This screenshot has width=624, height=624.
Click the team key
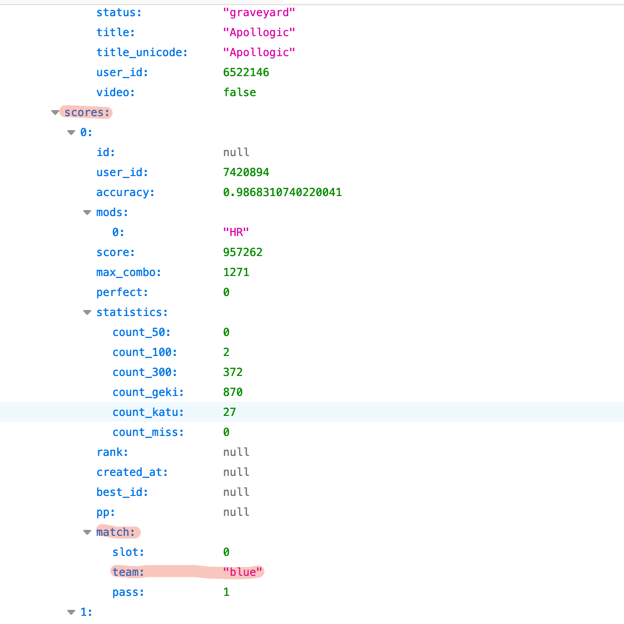click(128, 572)
